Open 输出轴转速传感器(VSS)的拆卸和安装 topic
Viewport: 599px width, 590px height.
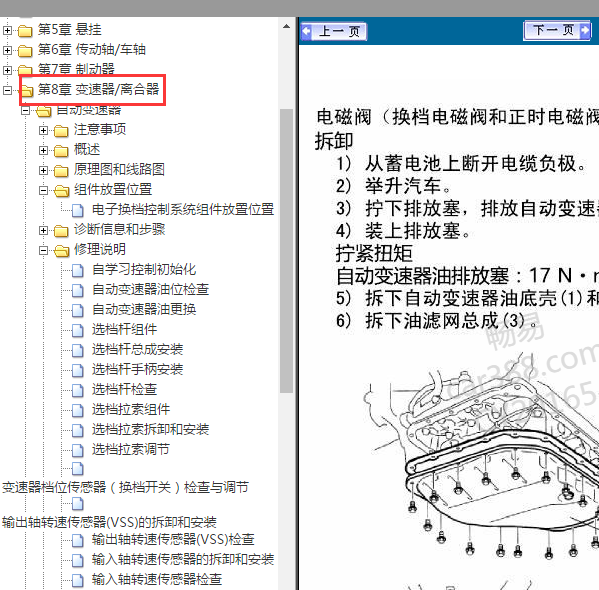coord(109,522)
